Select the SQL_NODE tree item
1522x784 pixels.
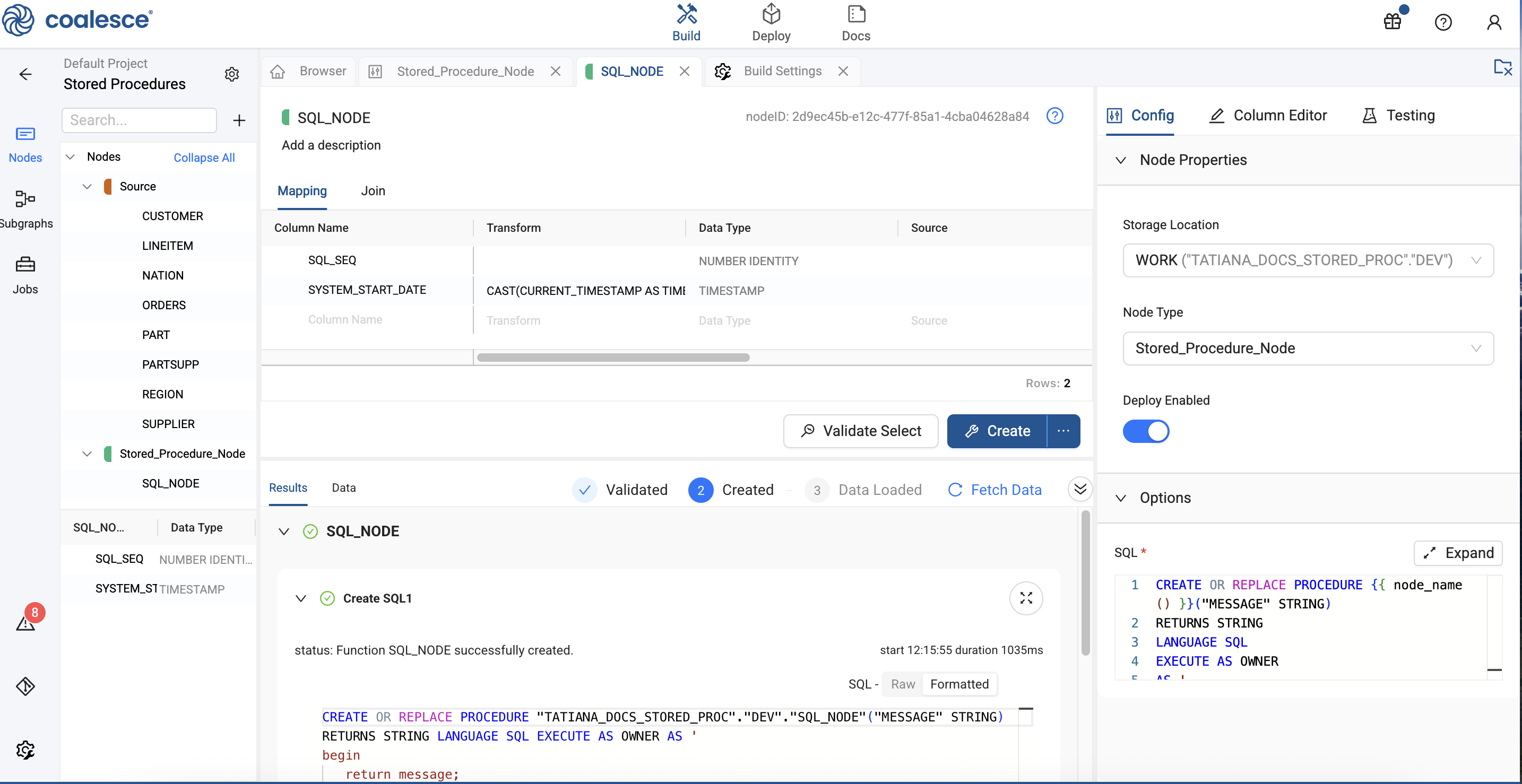(170, 484)
